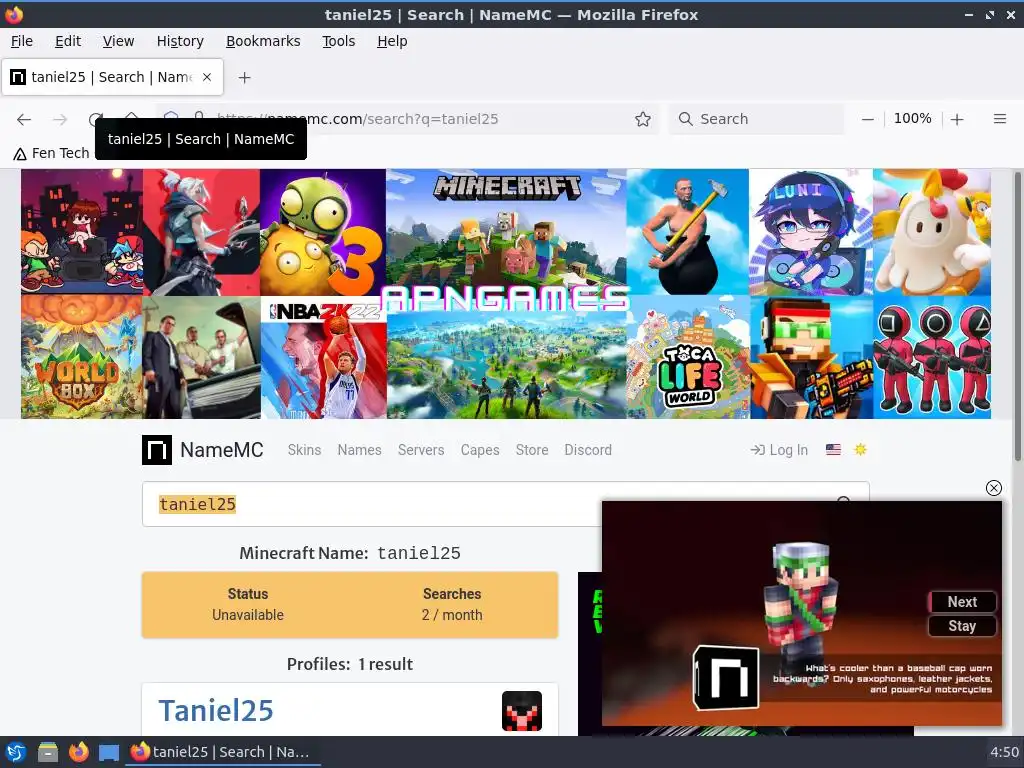Screen dimensions: 1024x768
Task: Click the Next button in video ad
Action: tap(962, 601)
